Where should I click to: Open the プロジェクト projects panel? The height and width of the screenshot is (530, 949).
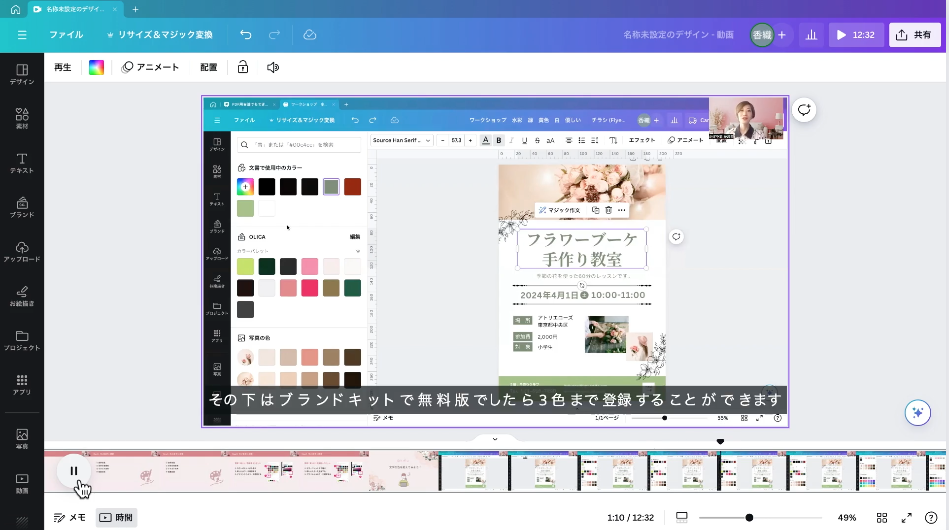22,341
